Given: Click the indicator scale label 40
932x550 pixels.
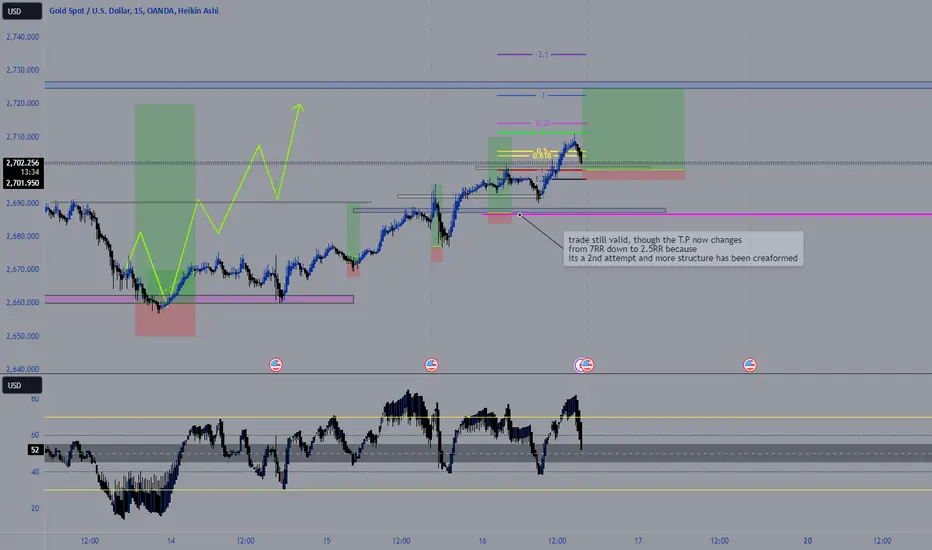Looking at the screenshot, I should click(35, 472).
